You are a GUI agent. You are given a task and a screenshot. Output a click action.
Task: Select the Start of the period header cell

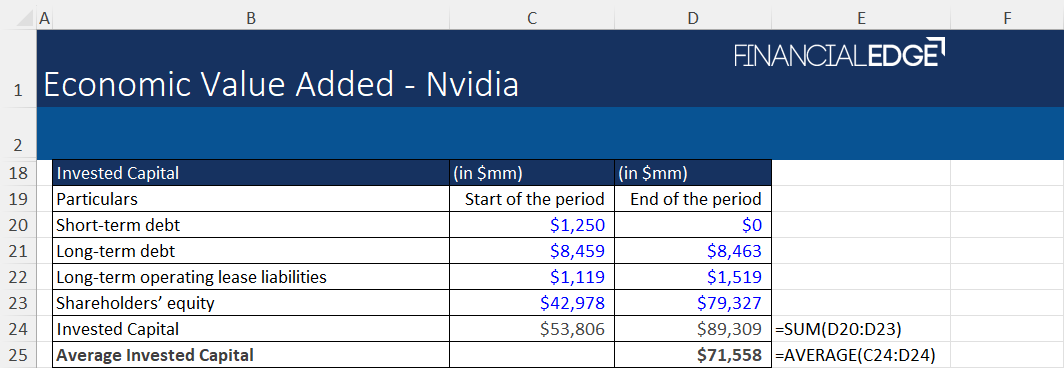532,199
